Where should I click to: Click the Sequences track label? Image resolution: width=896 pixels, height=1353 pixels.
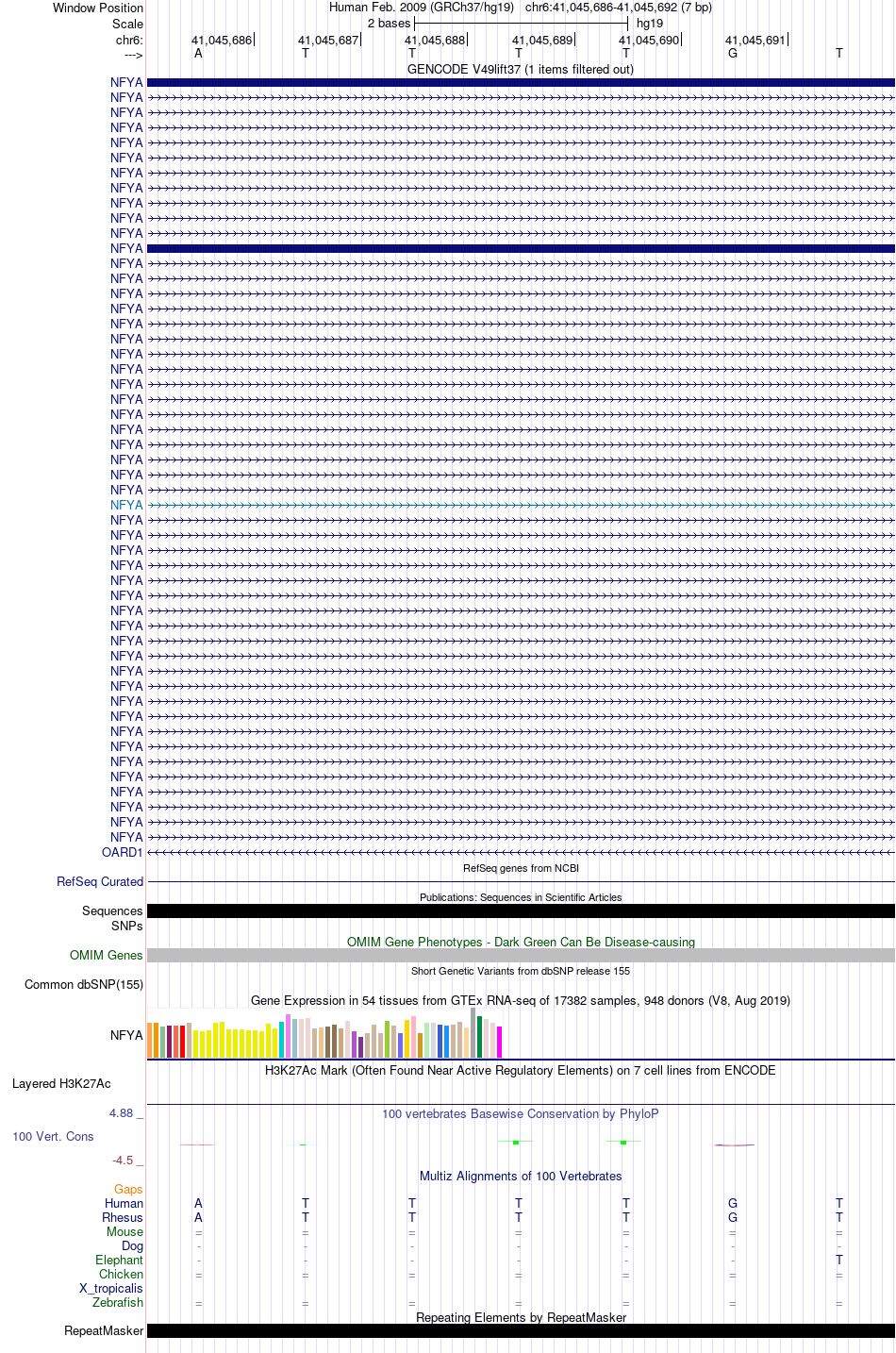[x=112, y=910]
